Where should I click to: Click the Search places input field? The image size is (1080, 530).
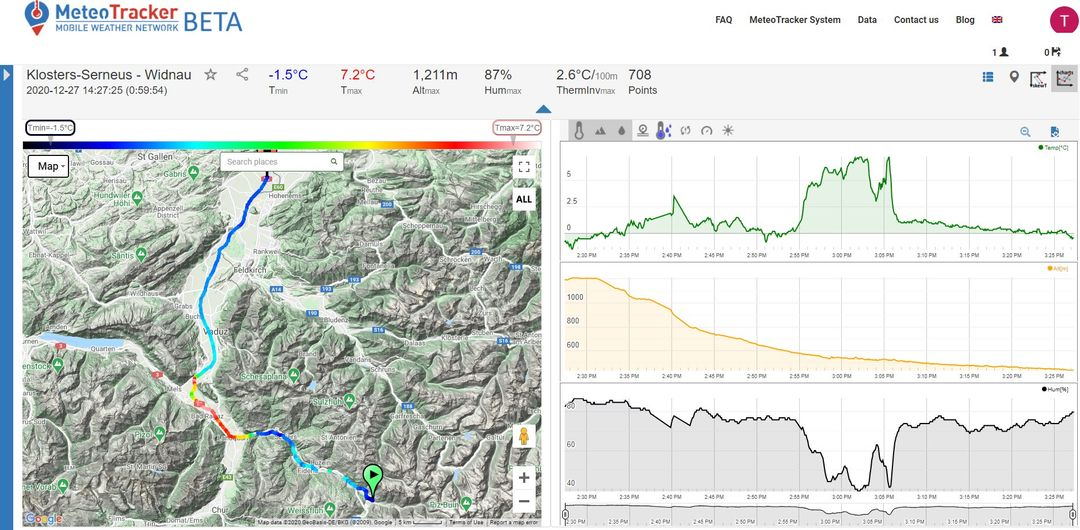275,162
